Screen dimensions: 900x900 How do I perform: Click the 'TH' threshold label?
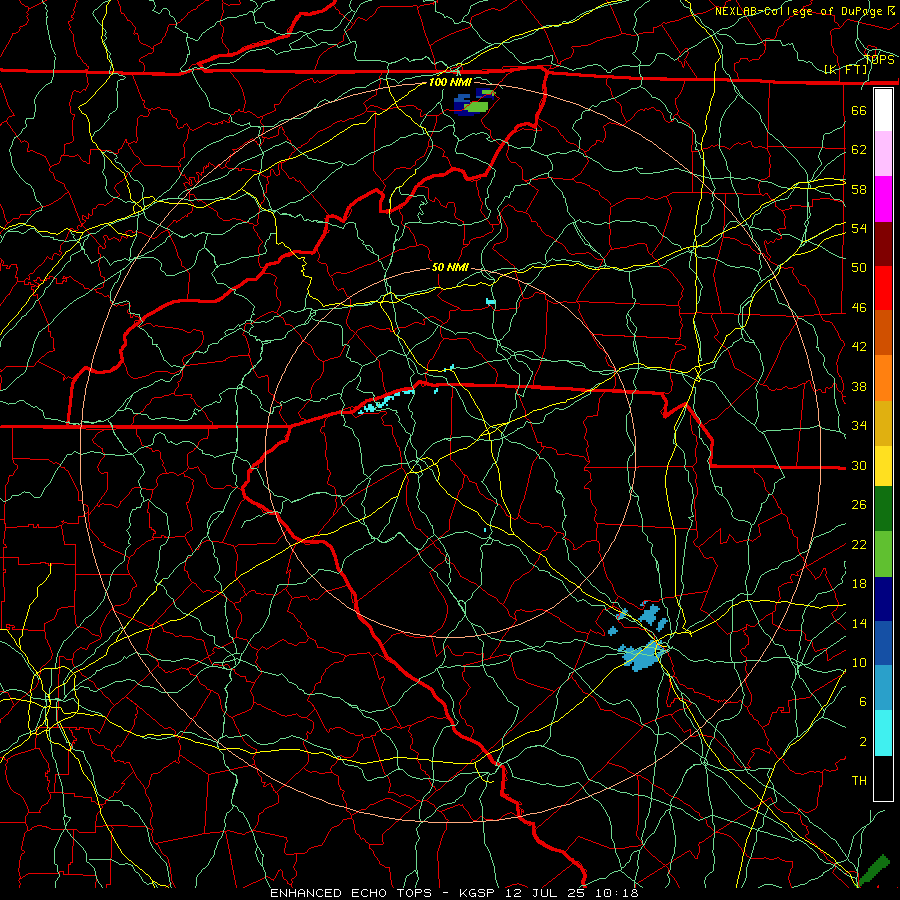pos(859,781)
